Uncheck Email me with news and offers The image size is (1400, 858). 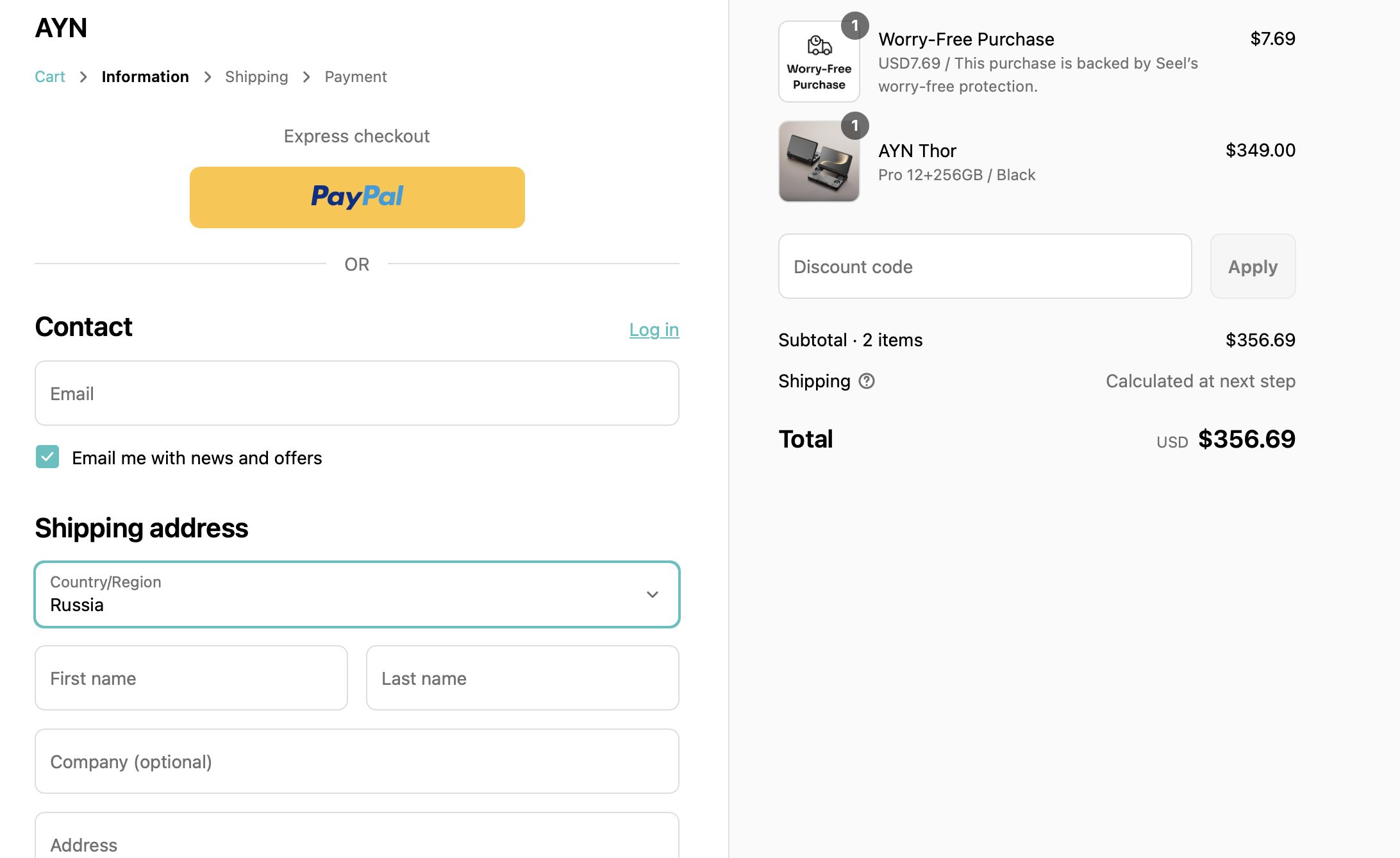pos(47,457)
